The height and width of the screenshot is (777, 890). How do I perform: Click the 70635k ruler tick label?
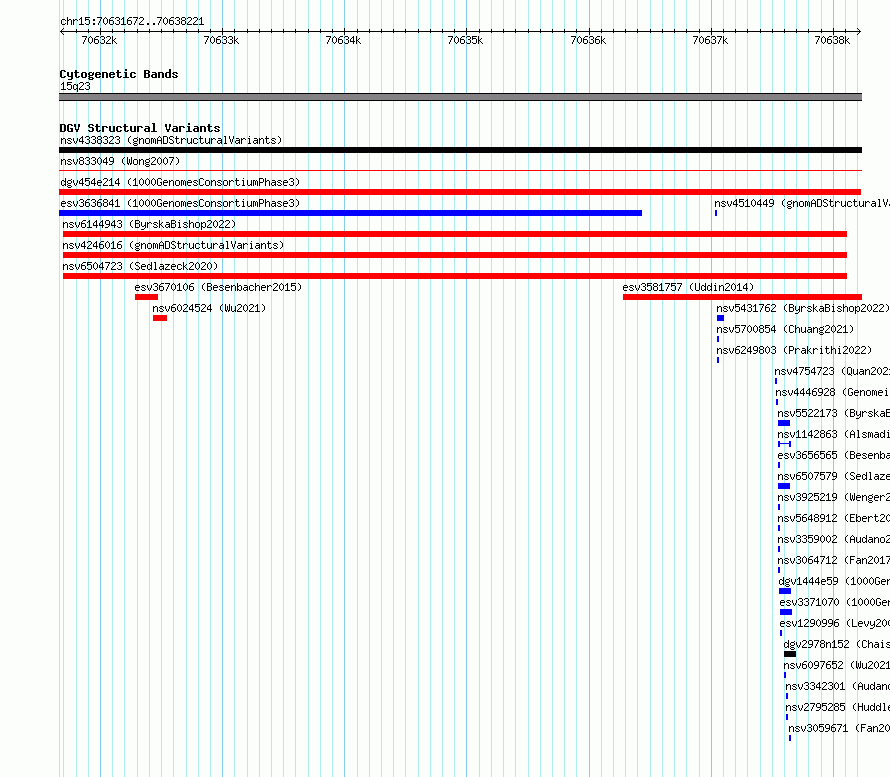click(465, 40)
